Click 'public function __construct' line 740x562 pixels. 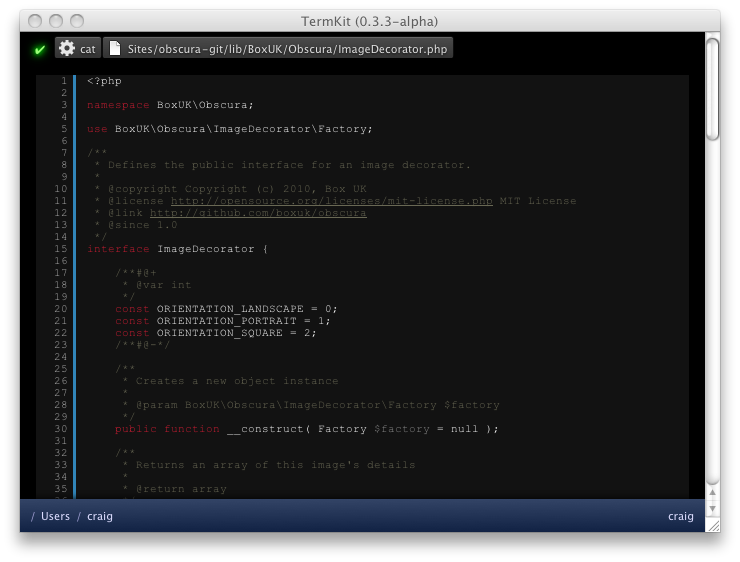tap(307, 429)
